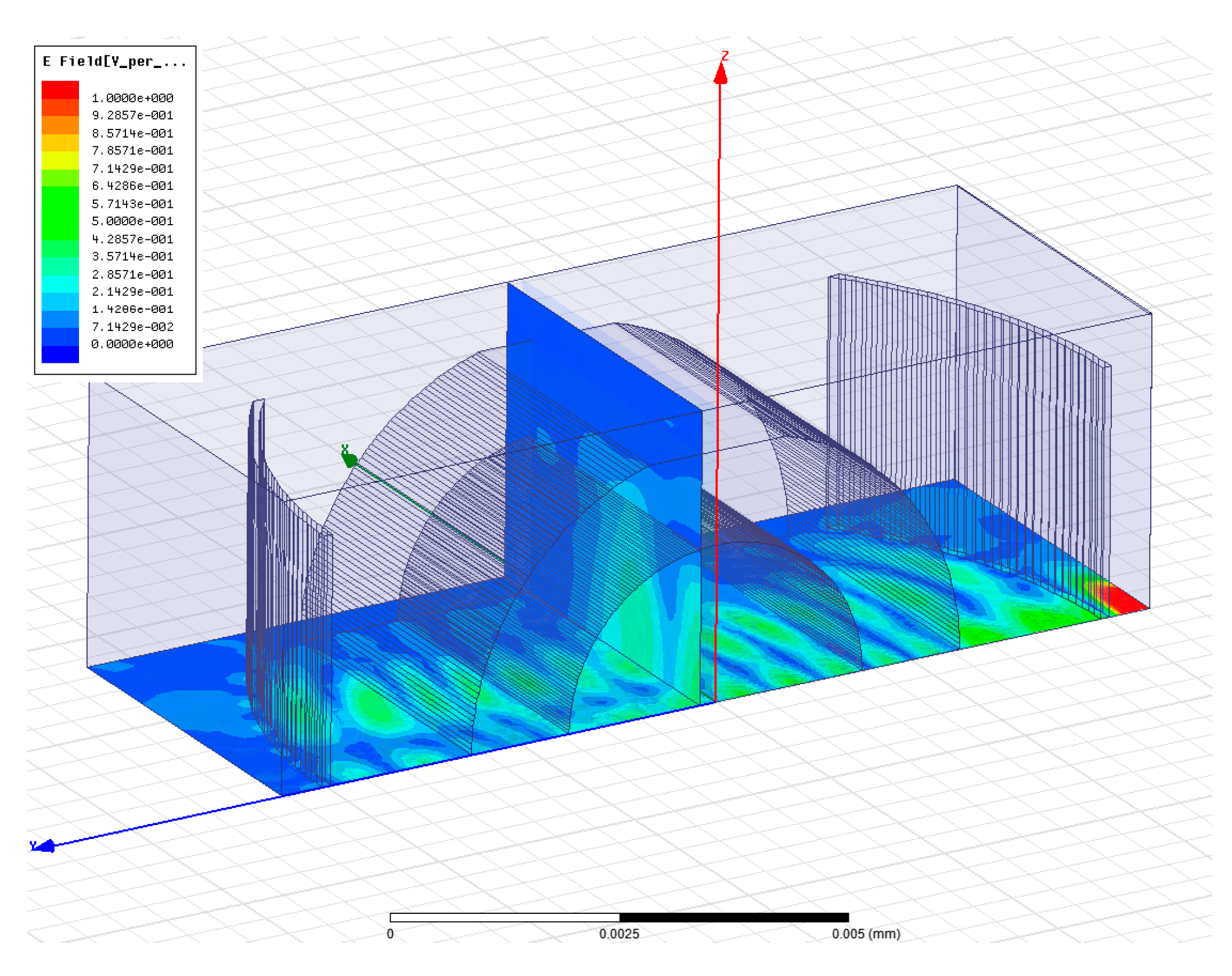Click the scale bar label 0.005 (mm)
1232x976 pixels.
tap(866, 934)
